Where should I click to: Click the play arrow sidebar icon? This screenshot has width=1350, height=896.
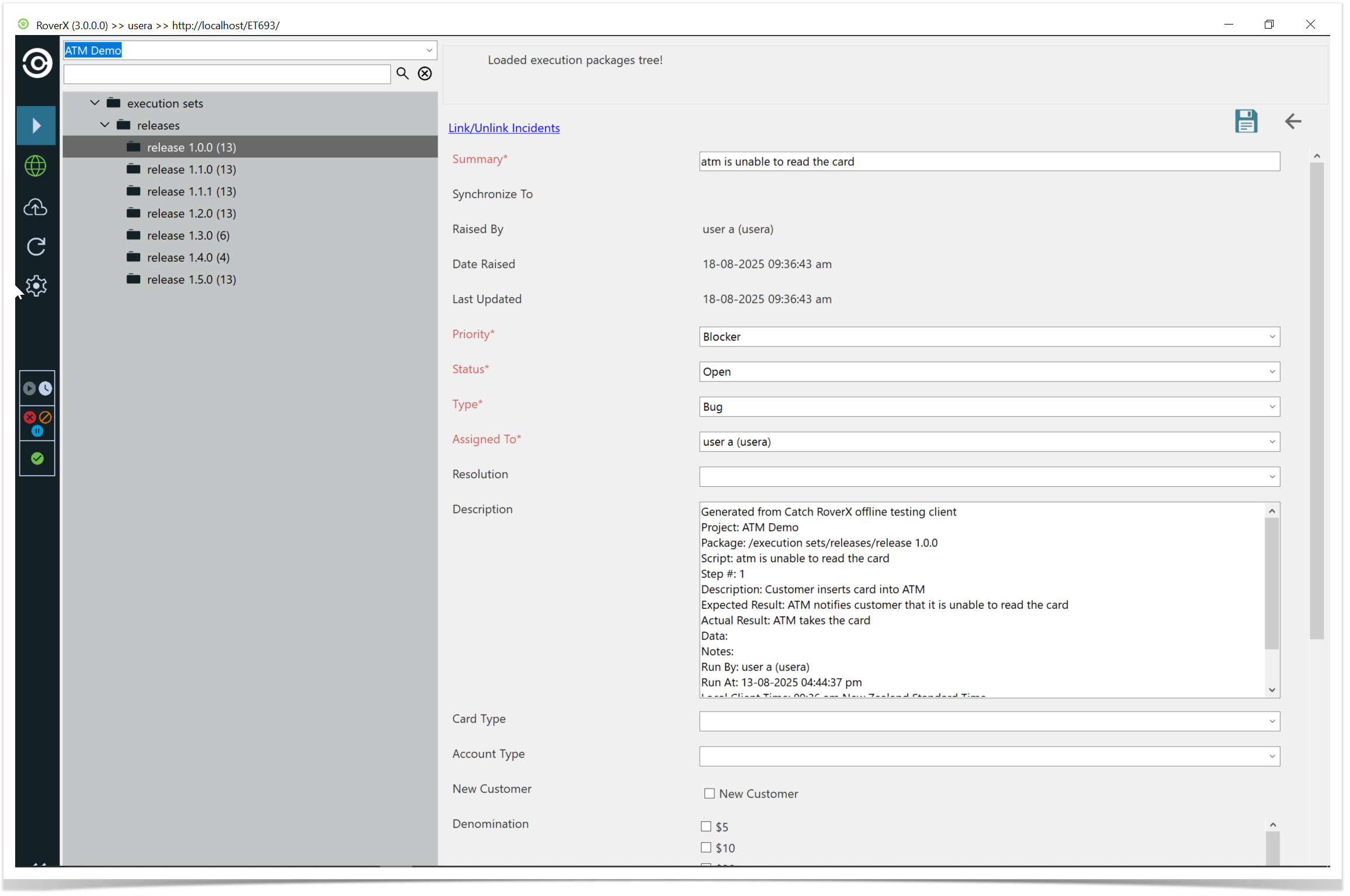coord(36,125)
